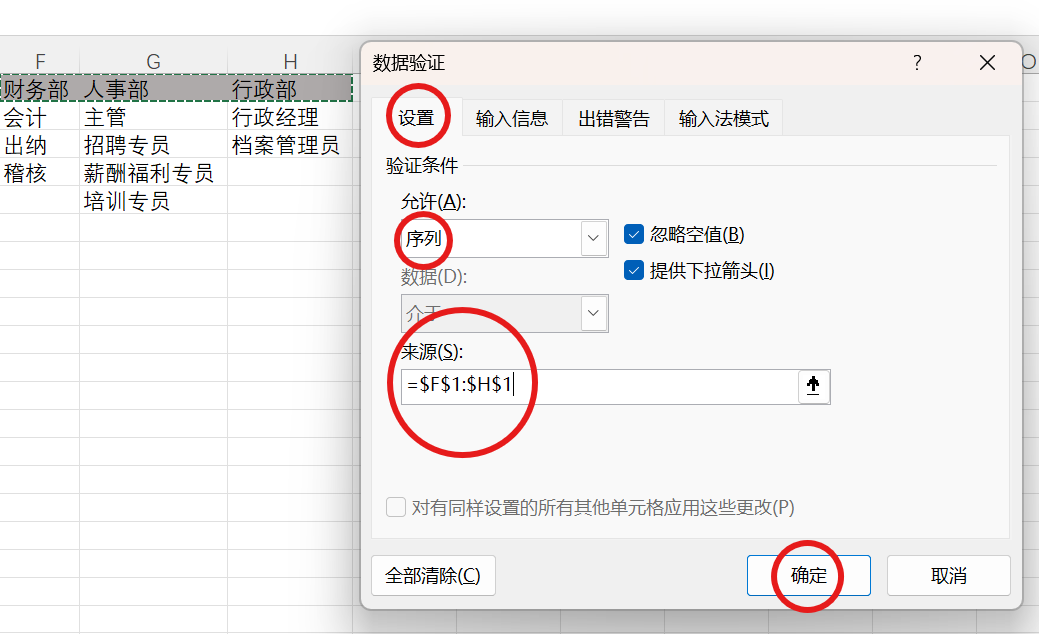Select the 招聘专员 cell
The image size is (1039, 634).
pos(153,144)
